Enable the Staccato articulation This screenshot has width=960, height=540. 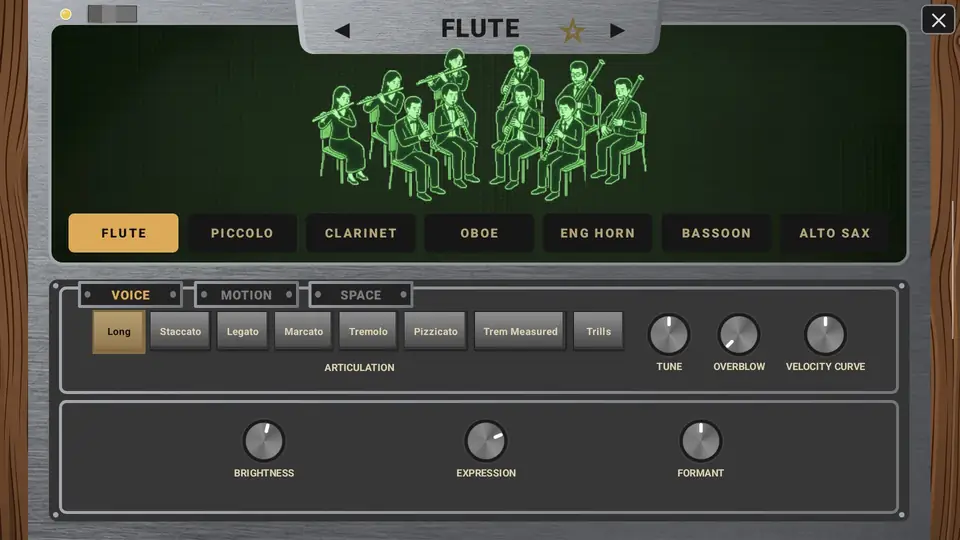[180, 331]
